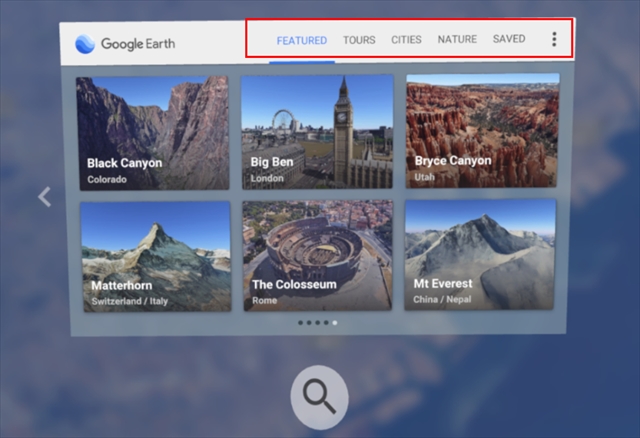Click the Google Earth logo icon
The image size is (640, 438).
86,43
